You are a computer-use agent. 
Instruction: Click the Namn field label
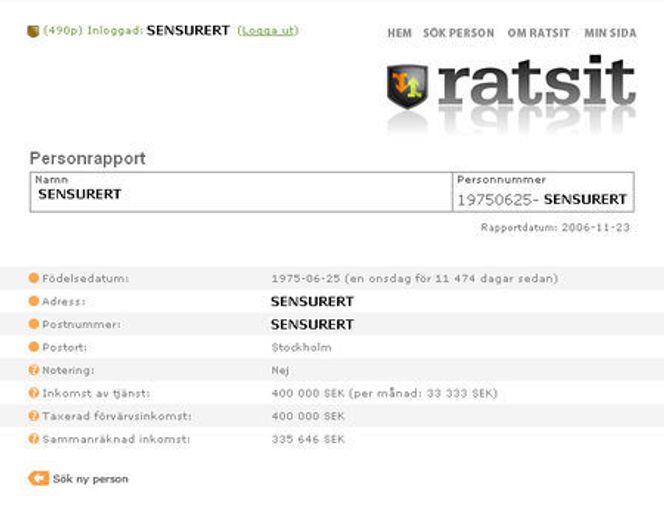[x=51, y=179]
